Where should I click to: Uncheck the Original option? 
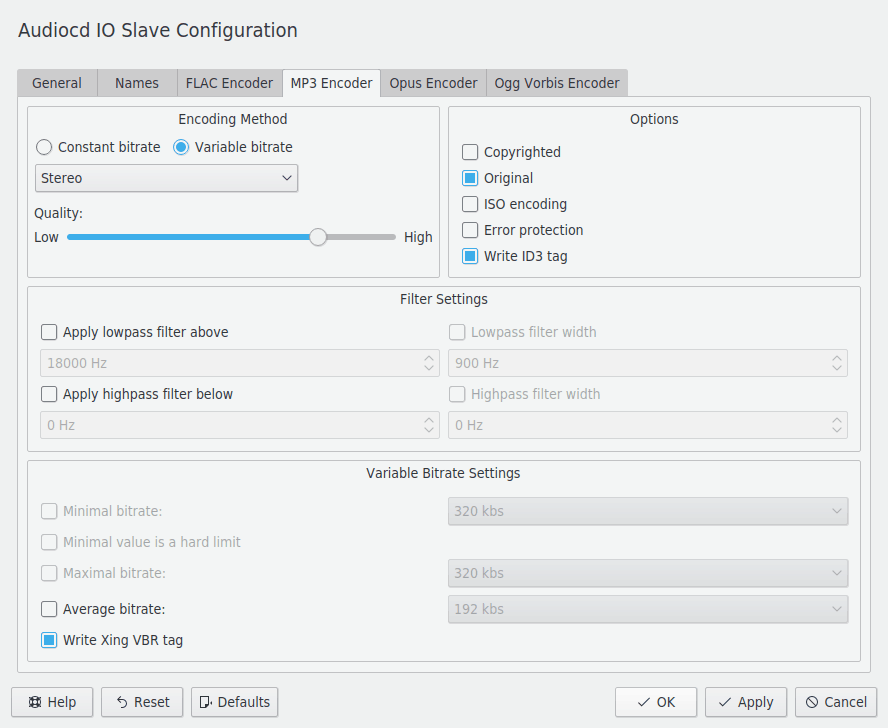coord(470,178)
